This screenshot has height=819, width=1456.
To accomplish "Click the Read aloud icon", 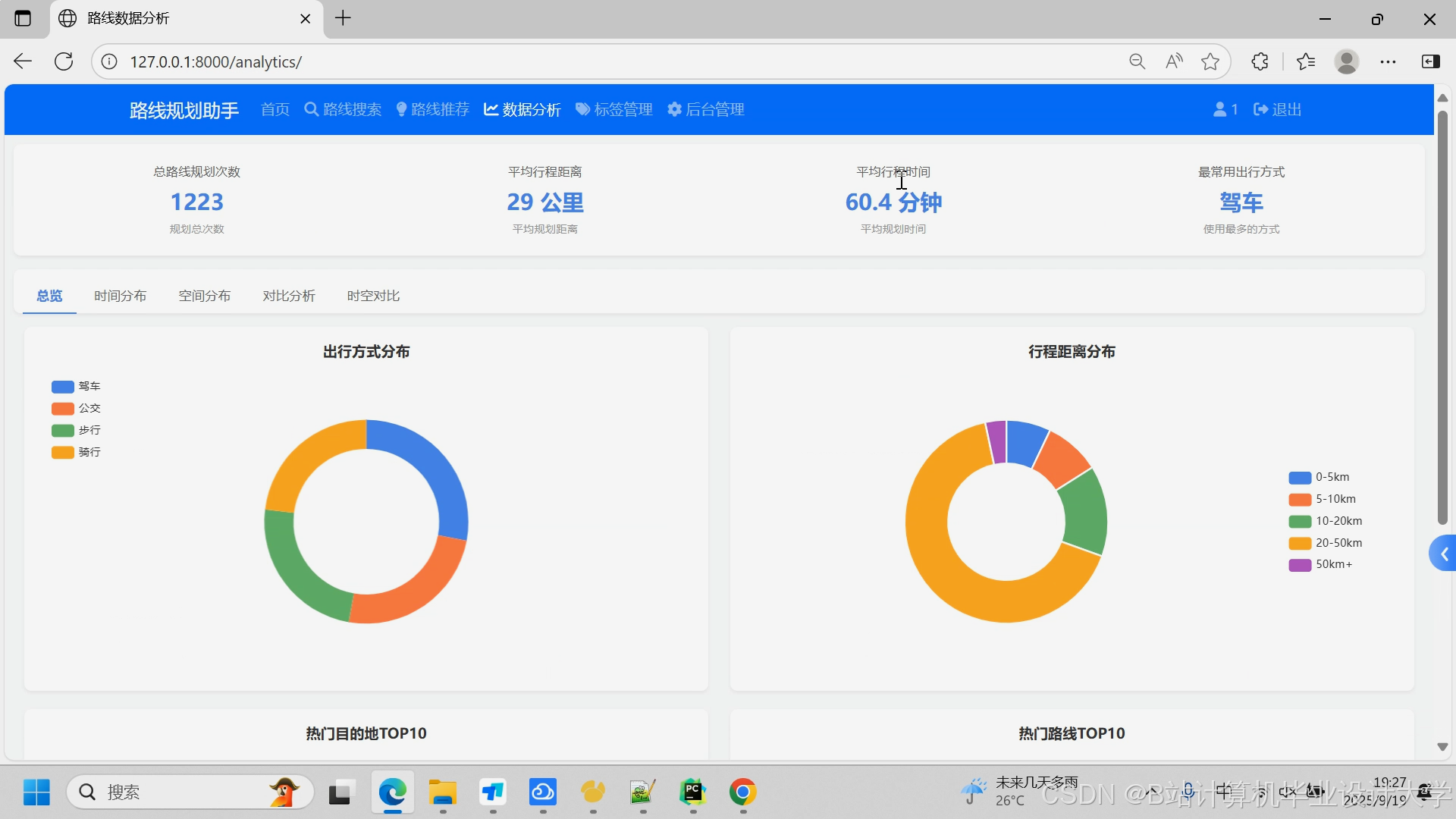I will pos(1174,61).
